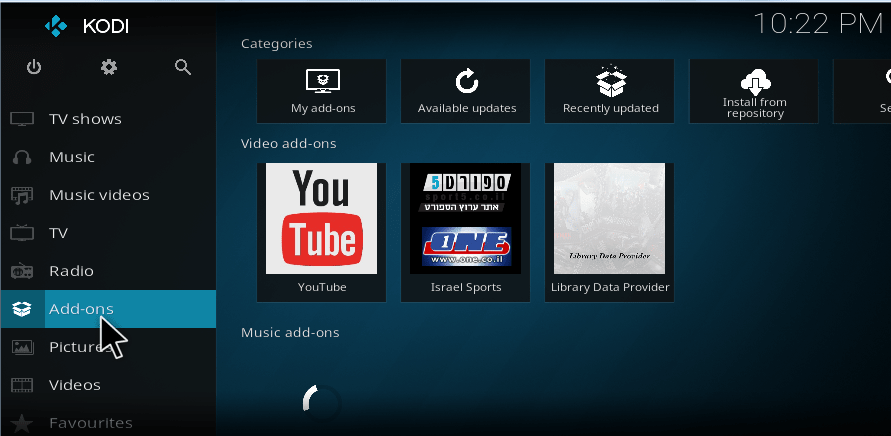Screen dimensions: 891x436
Task: Launch the YouTube add-on thumbnail
Action: pyautogui.click(x=322, y=219)
